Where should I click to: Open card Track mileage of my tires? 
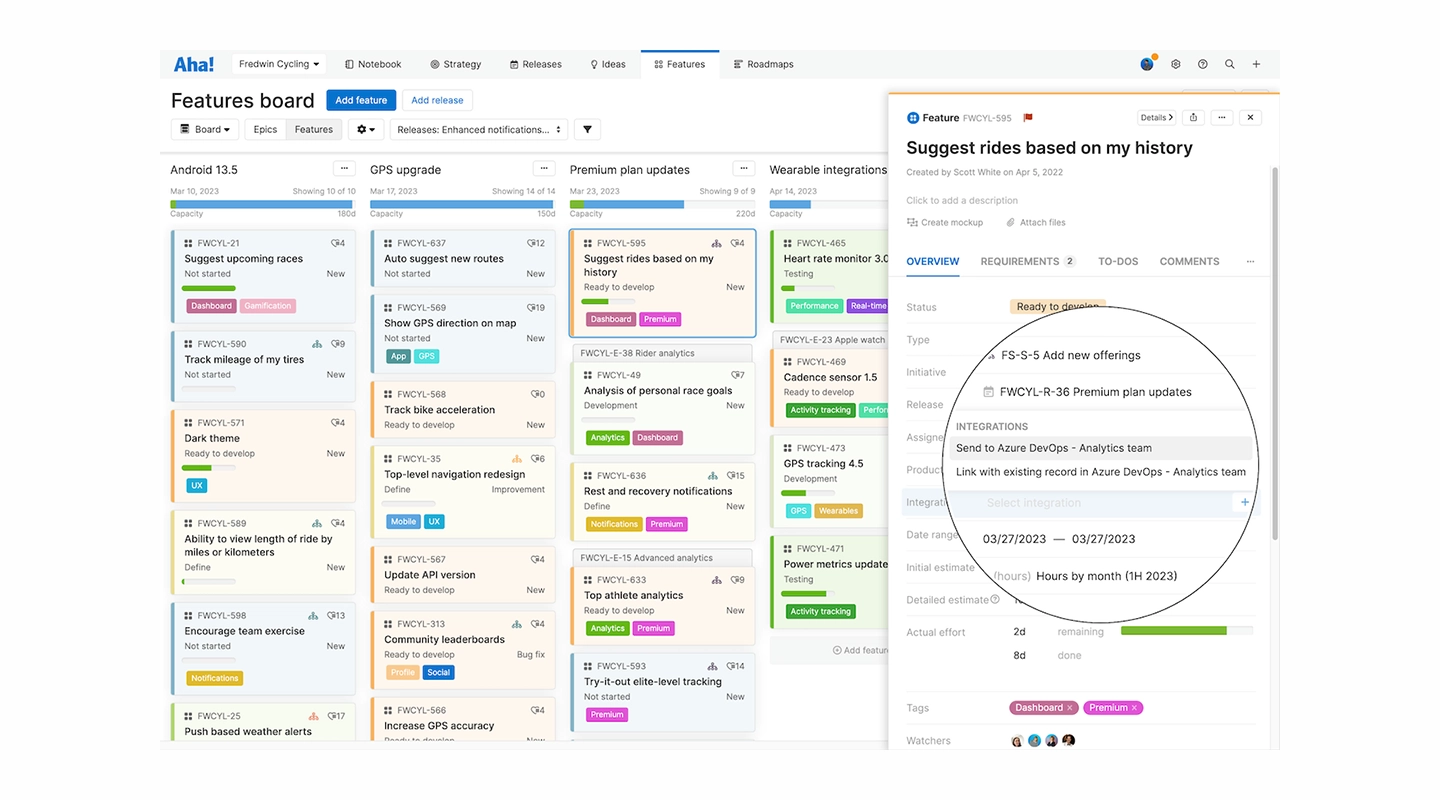point(264,367)
